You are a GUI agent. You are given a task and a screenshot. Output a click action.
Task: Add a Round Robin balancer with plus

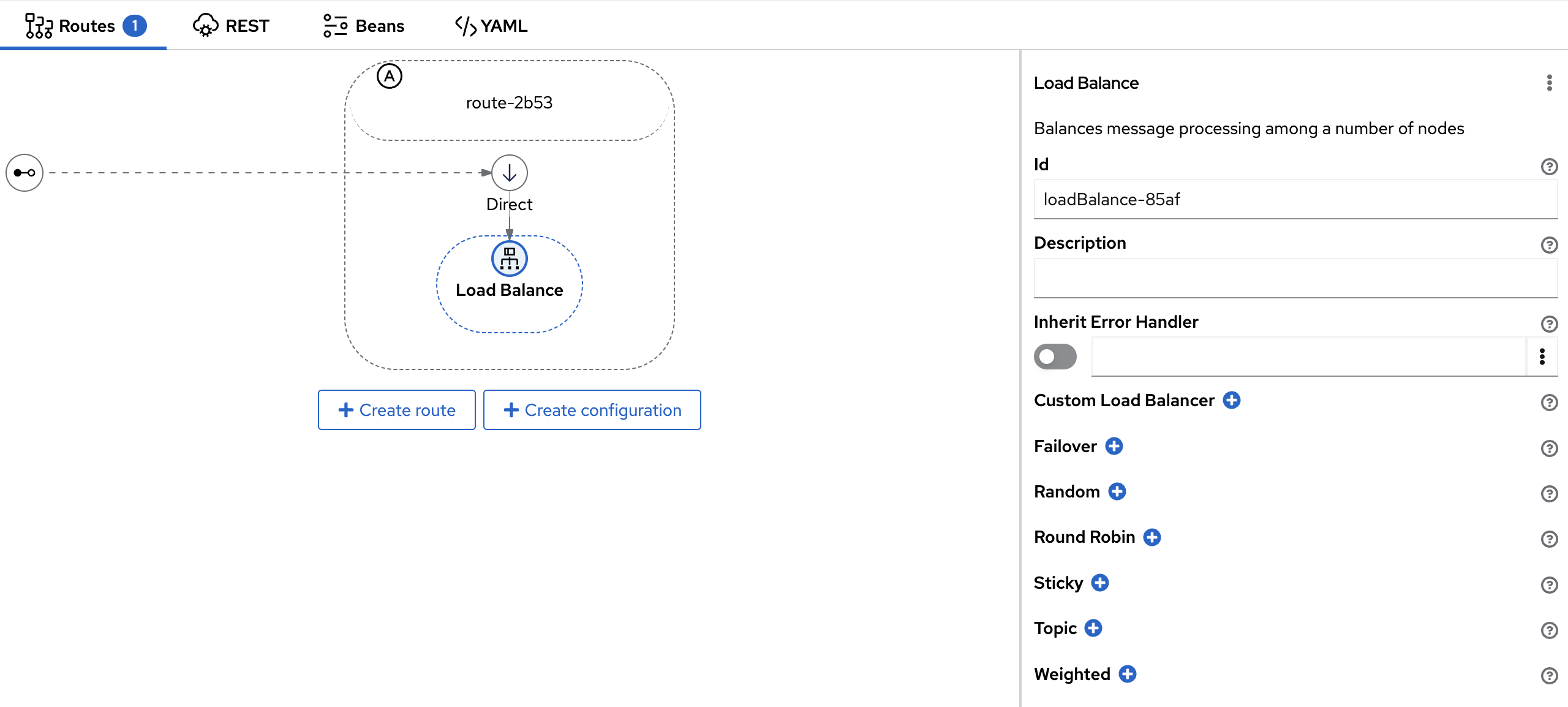[x=1152, y=537]
